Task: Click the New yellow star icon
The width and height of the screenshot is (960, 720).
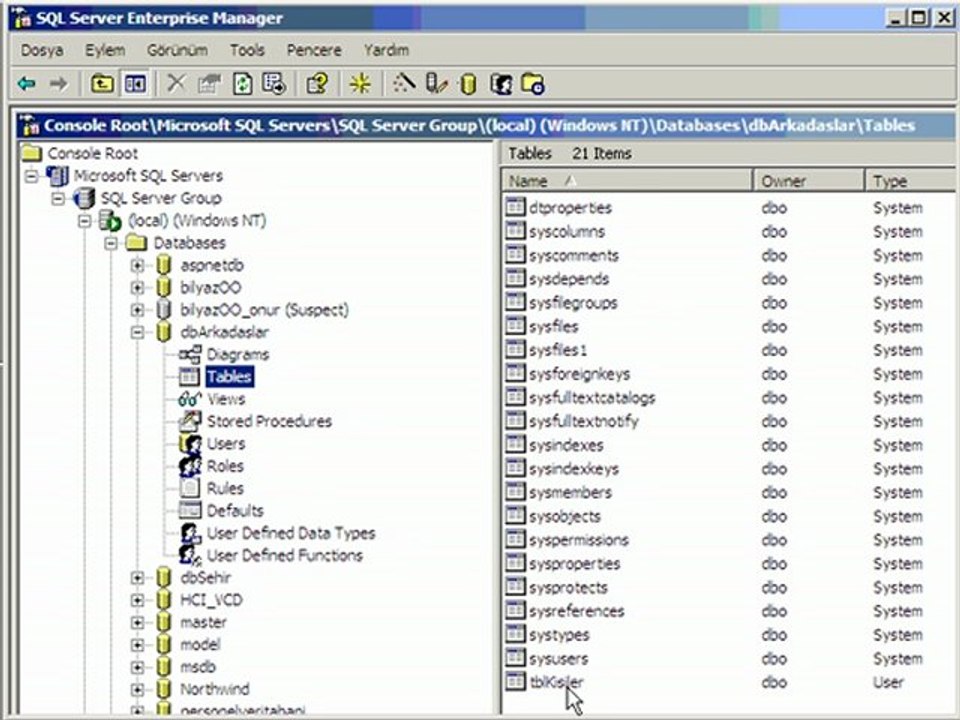Action: coord(360,84)
